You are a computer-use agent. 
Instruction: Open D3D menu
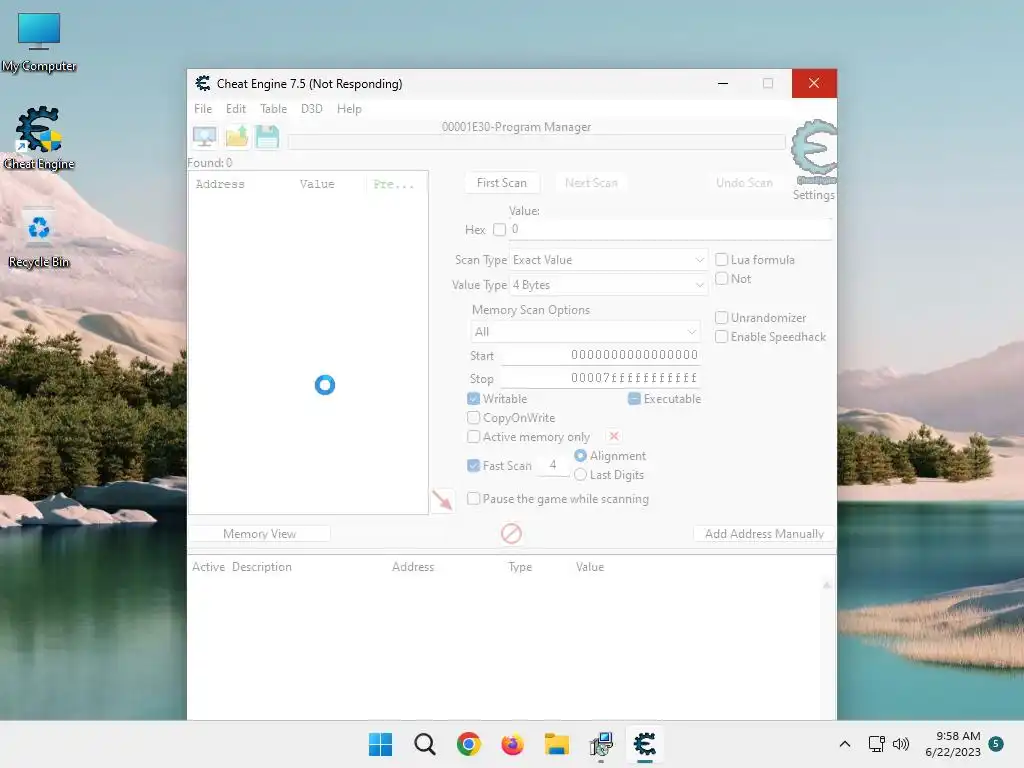pyautogui.click(x=312, y=109)
